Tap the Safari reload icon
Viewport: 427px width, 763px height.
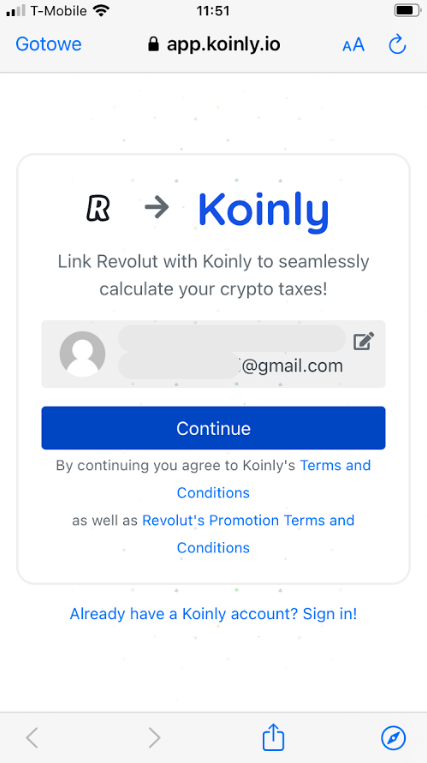click(397, 45)
